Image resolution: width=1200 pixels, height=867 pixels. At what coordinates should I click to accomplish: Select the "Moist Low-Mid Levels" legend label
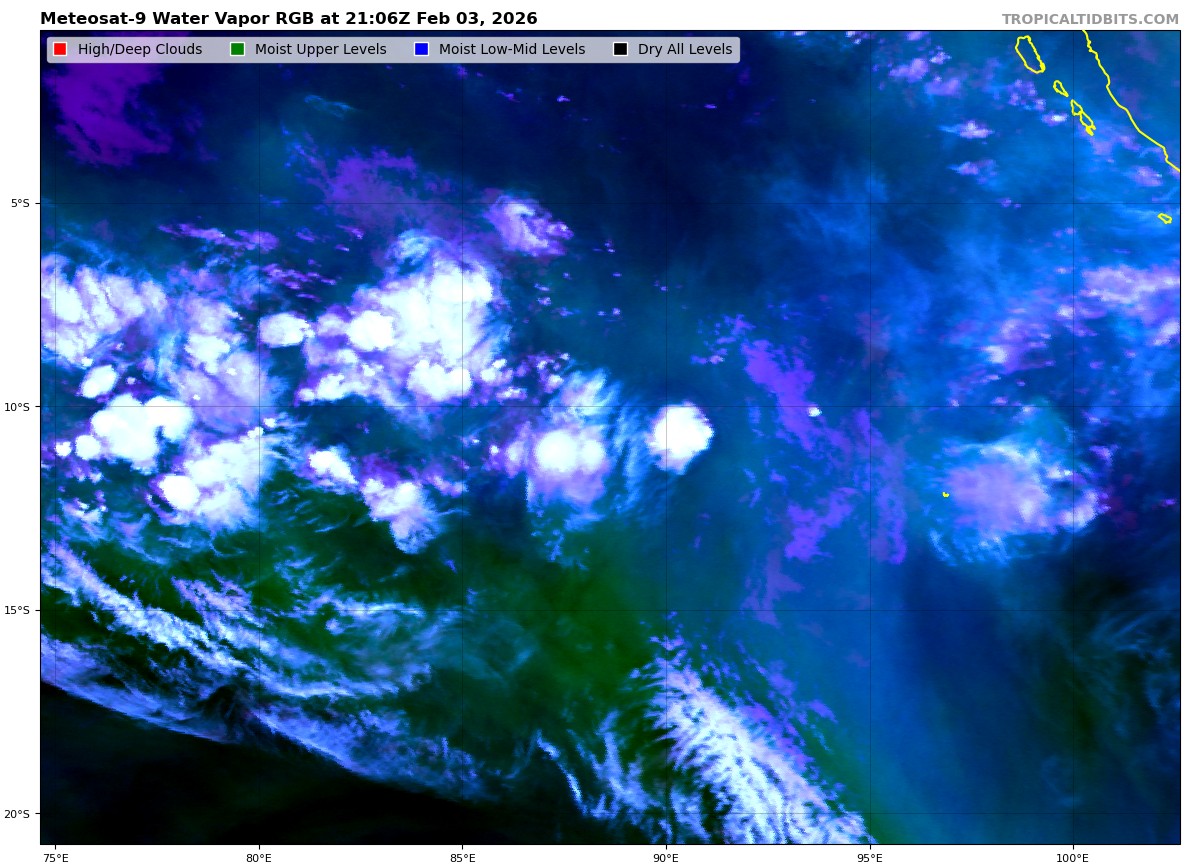[x=512, y=50]
